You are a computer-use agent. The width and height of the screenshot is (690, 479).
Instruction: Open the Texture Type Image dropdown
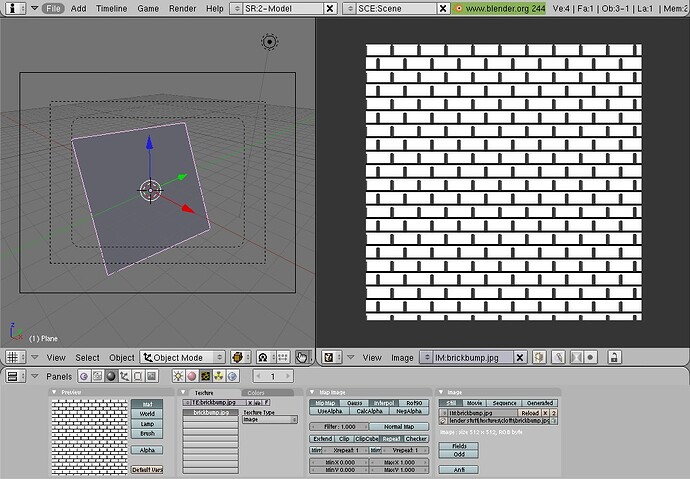[270, 420]
